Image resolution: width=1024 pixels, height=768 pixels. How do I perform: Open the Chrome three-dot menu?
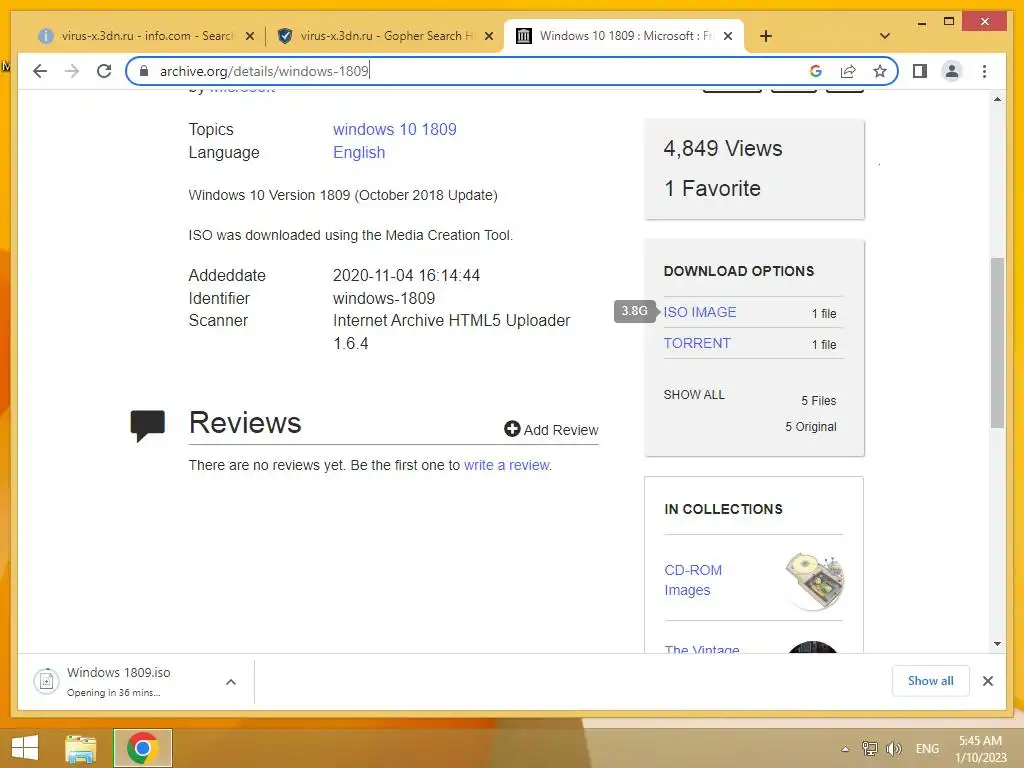pos(984,71)
